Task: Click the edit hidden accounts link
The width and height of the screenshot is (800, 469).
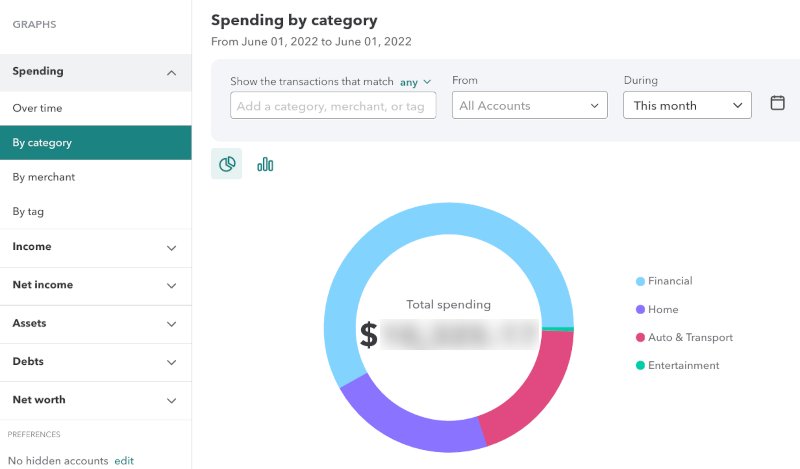Action: pyautogui.click(x=123, y=461)
